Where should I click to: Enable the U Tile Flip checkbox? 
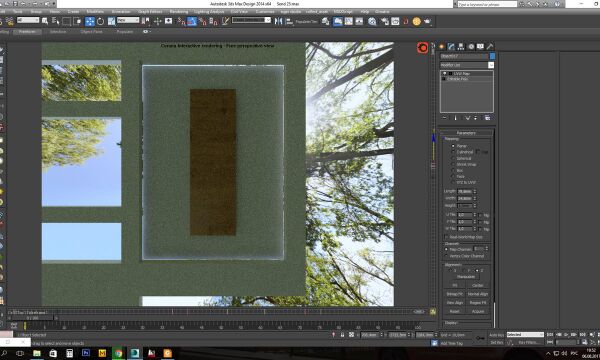(480, 215)
